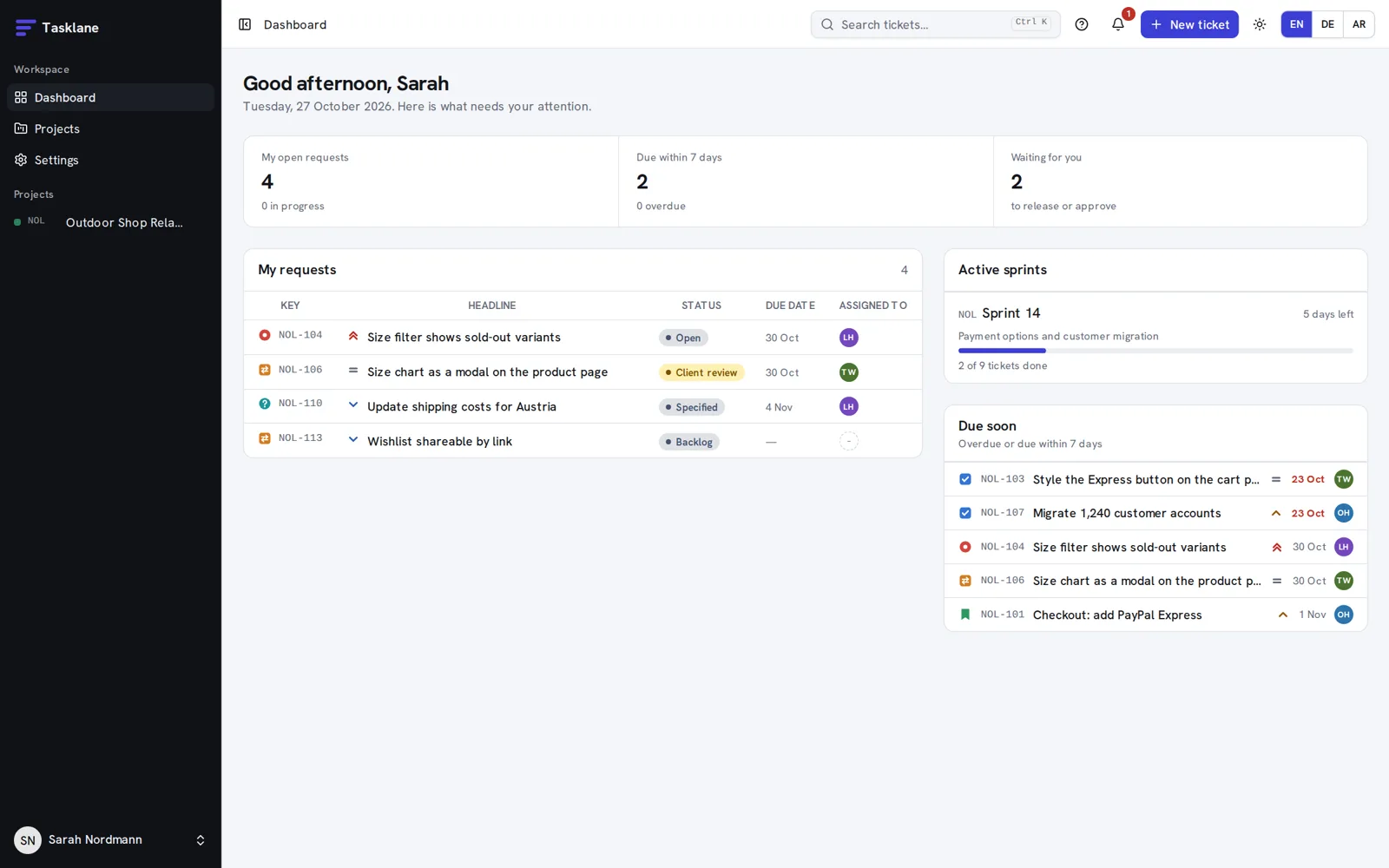Click the high priority arrow on NOL-101
The image size is (1389, 868).
pos(1283,615)
